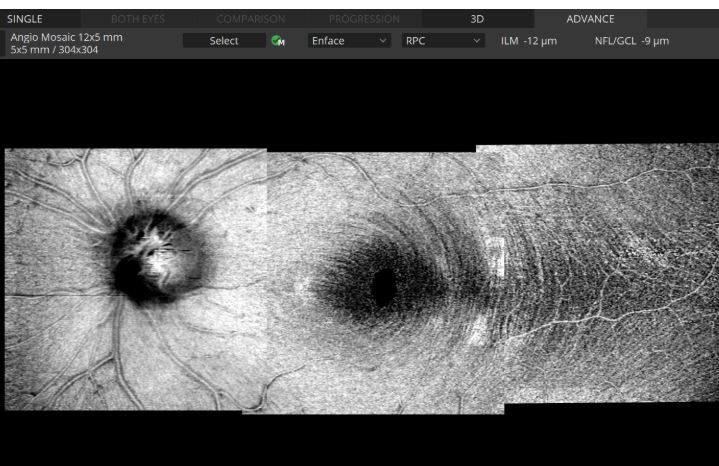The height and width of the screenshot is (466, 719).
Task: Click the bright white rectangular artifact
Action: 497,257
